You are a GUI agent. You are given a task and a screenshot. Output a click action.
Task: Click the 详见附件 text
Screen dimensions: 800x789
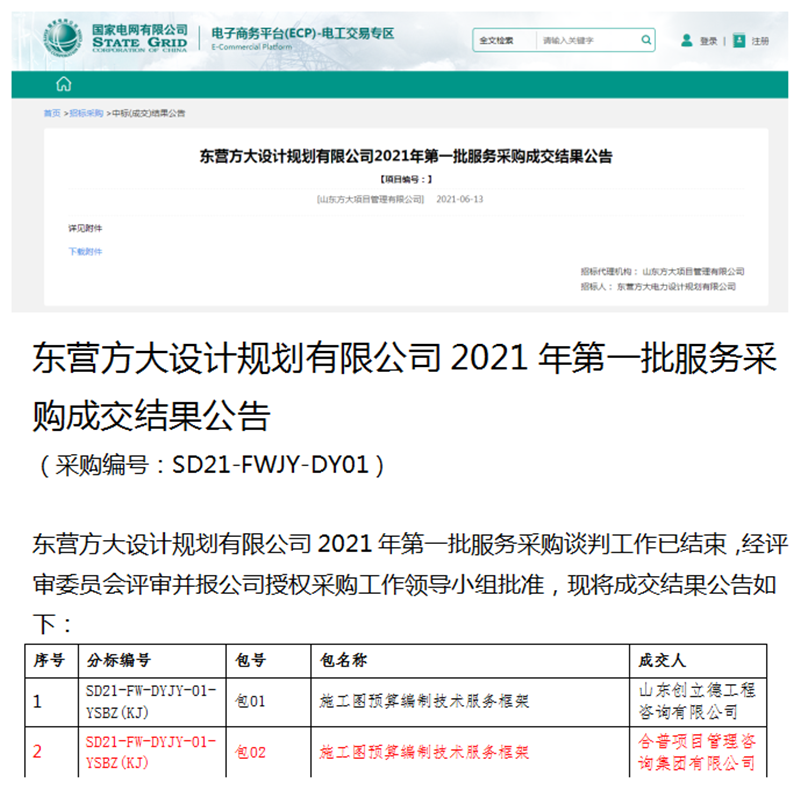tap(85, 228)
